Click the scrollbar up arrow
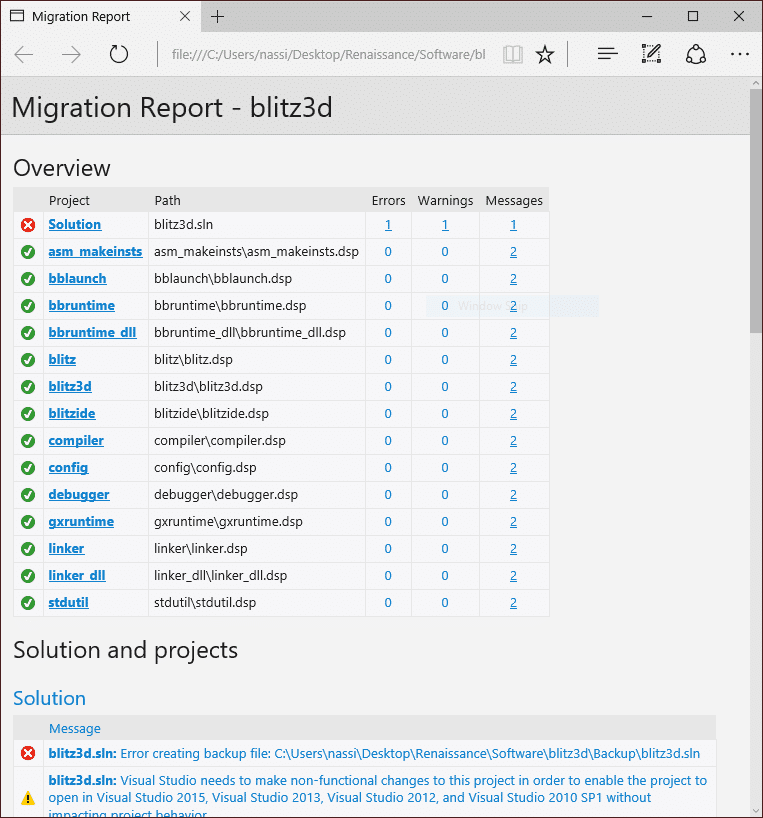The width and height of the screenshot is (763, 818). (x=756, y=83)
